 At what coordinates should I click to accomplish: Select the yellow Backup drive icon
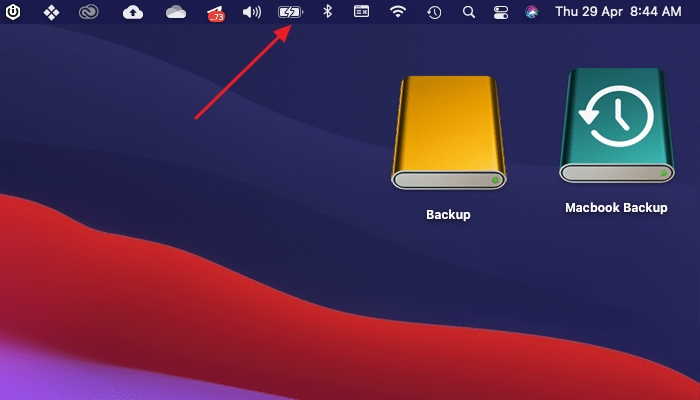[x=449, y=133]
